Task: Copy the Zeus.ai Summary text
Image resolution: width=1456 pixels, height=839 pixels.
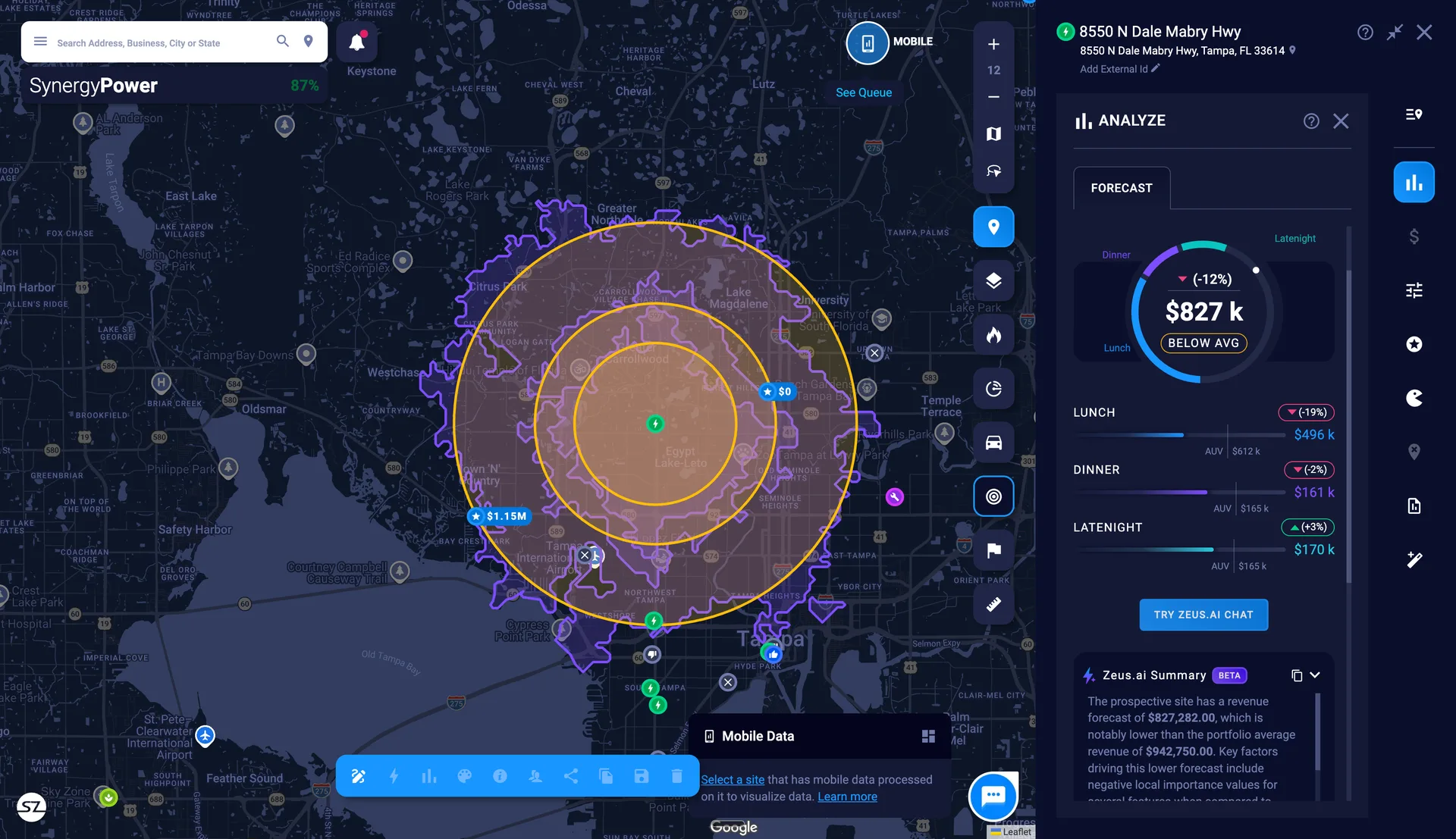Action: click(1297, 675)
